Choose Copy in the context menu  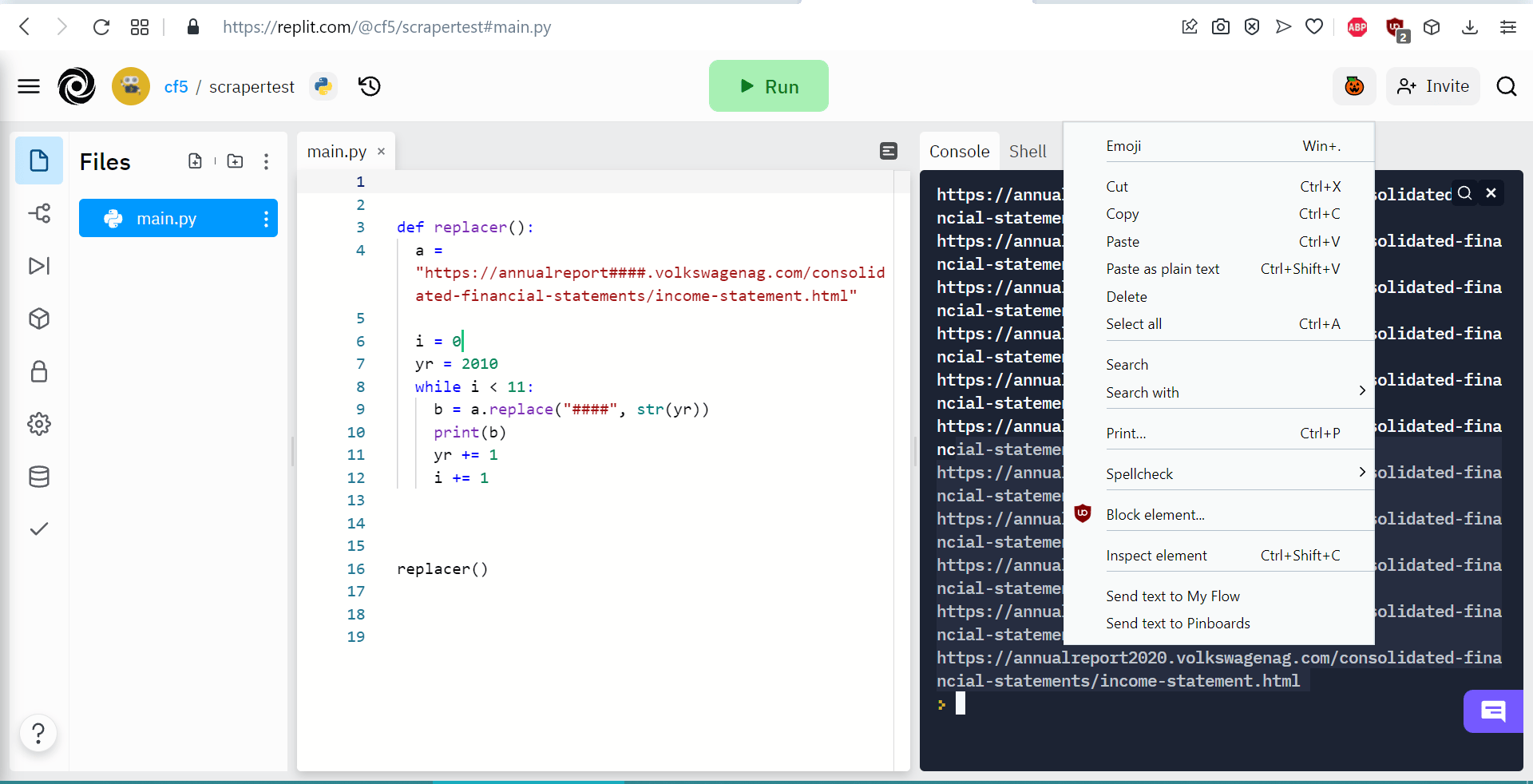coord(1223,214)
